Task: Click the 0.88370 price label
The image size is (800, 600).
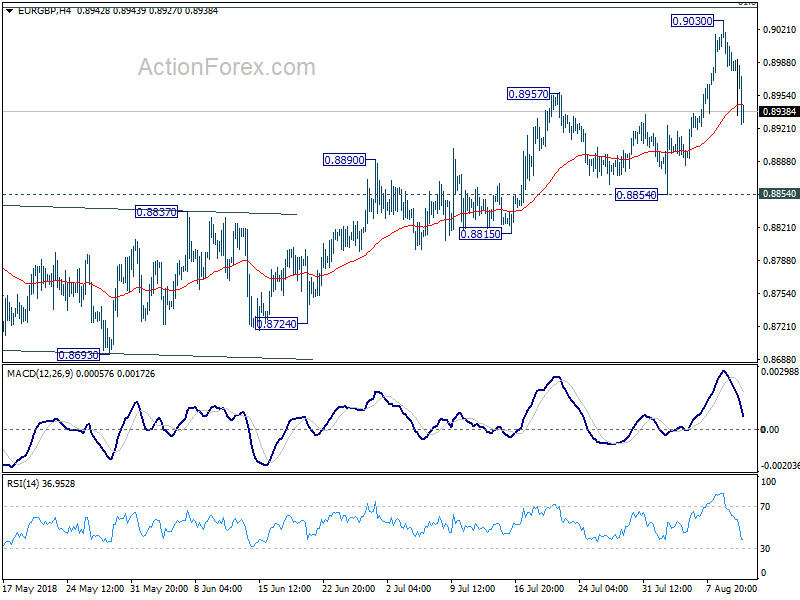Action: pos(157,212)
